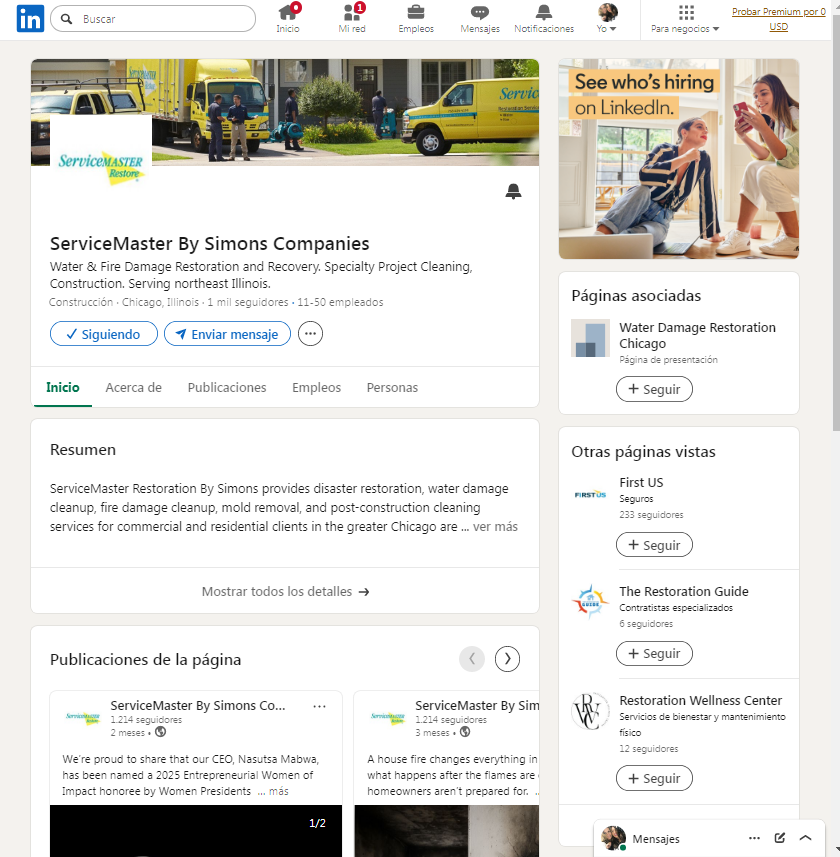The image size is (840, 857).
Task: Open messaging panel options ellipsis
Action: pos(754,838)
